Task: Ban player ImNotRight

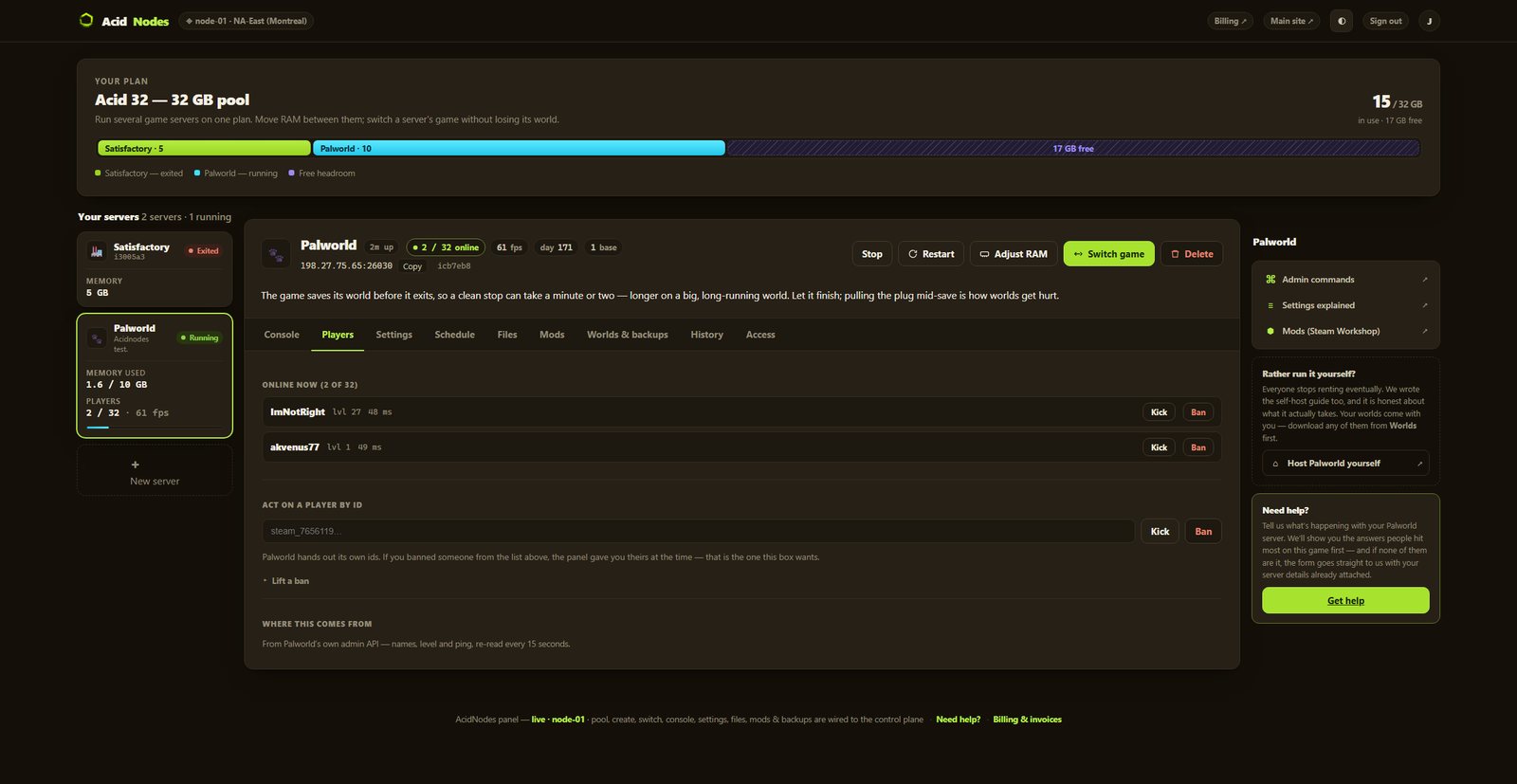Action: (1198, 412)
